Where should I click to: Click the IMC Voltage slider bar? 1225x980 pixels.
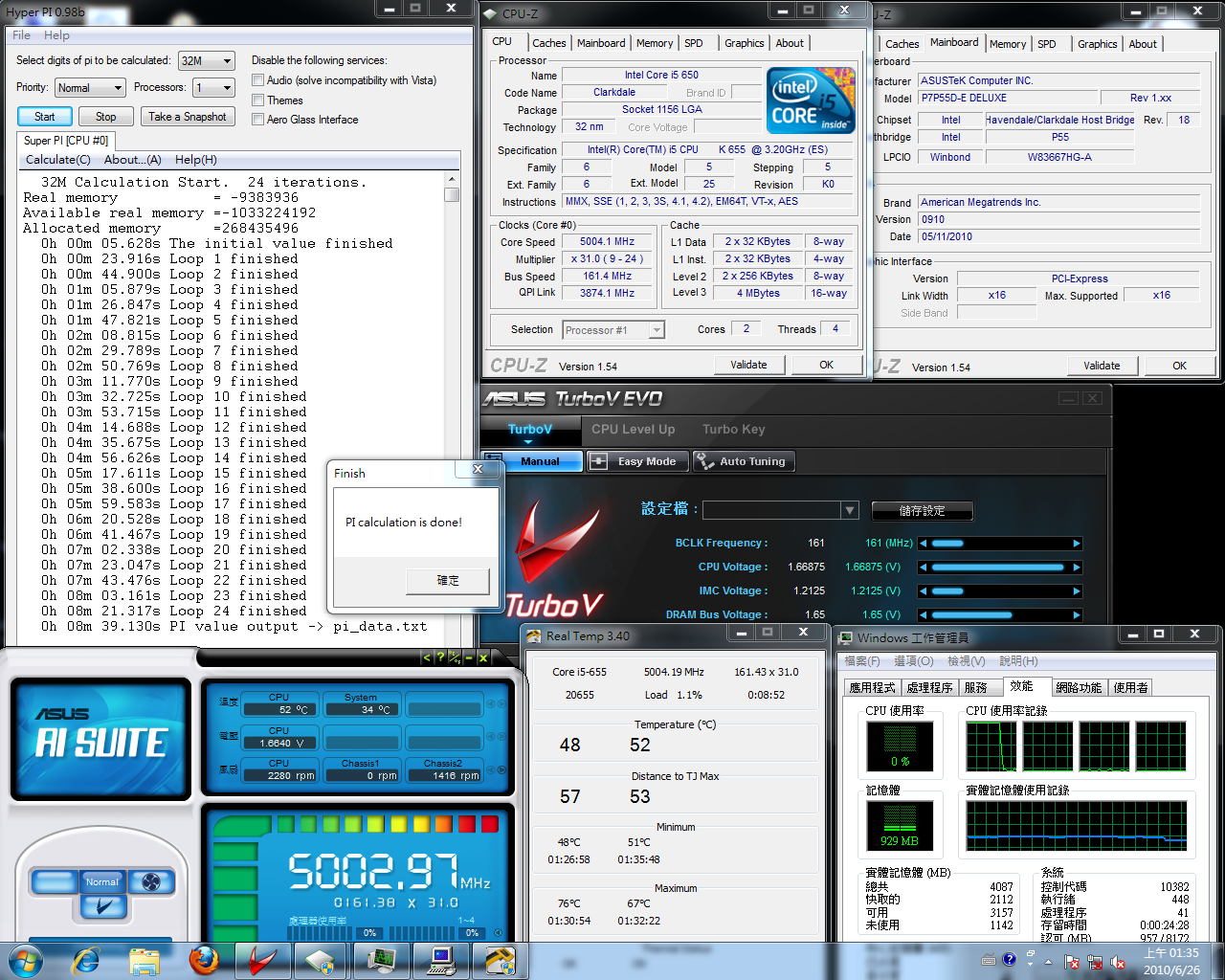tap(1000, 590)
